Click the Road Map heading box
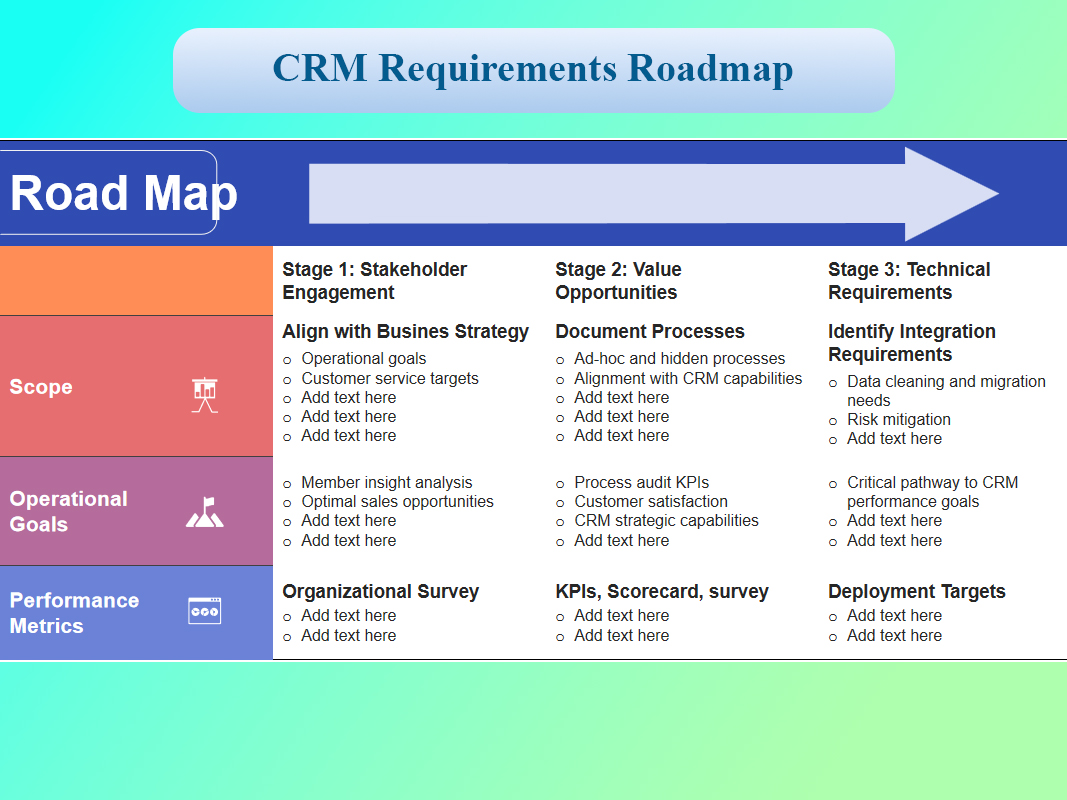The height and width of the screenshot is (800, 1067). point(109,193)
